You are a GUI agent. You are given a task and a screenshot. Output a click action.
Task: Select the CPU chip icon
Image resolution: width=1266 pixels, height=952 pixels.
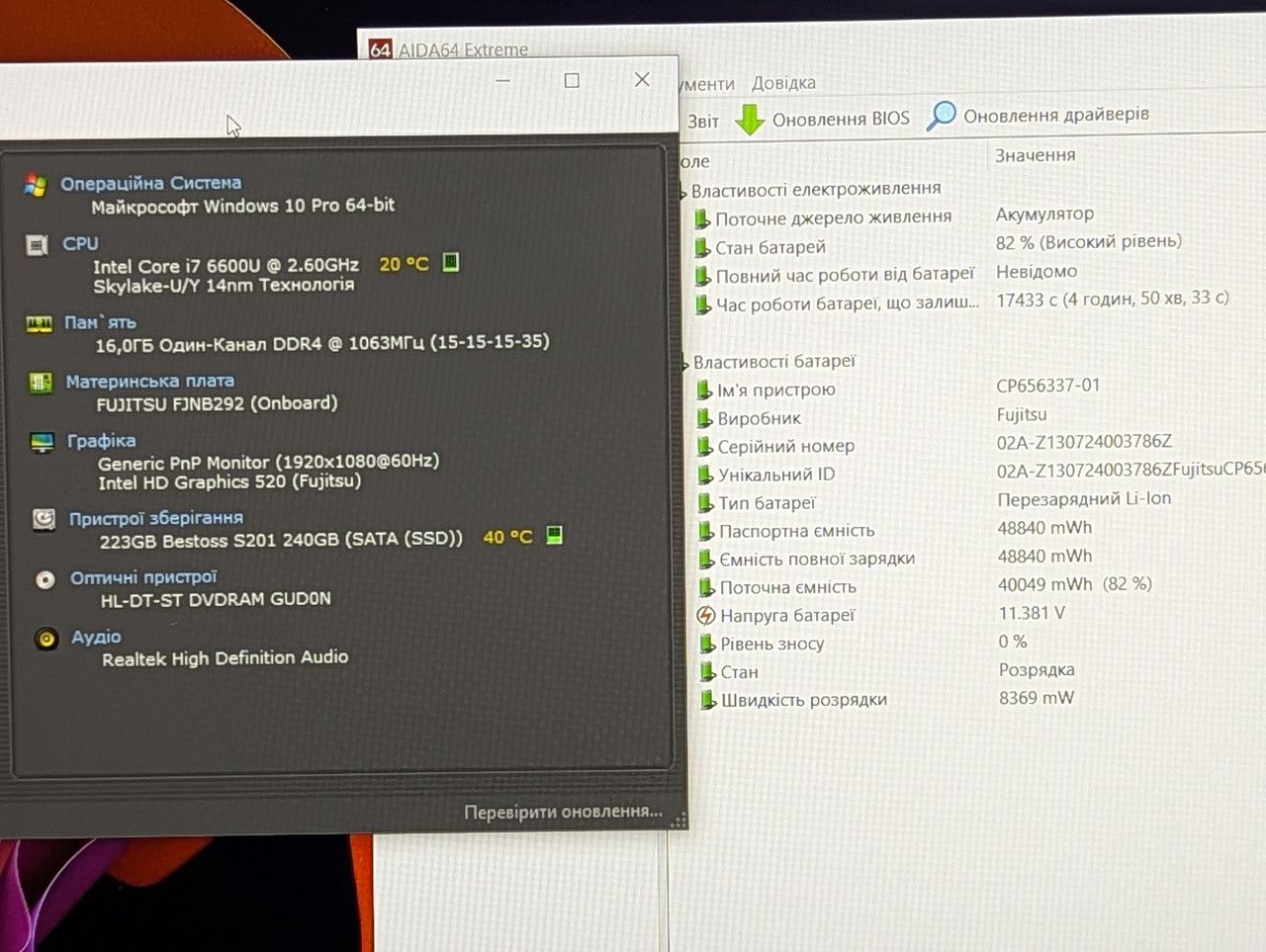(37, 244)
